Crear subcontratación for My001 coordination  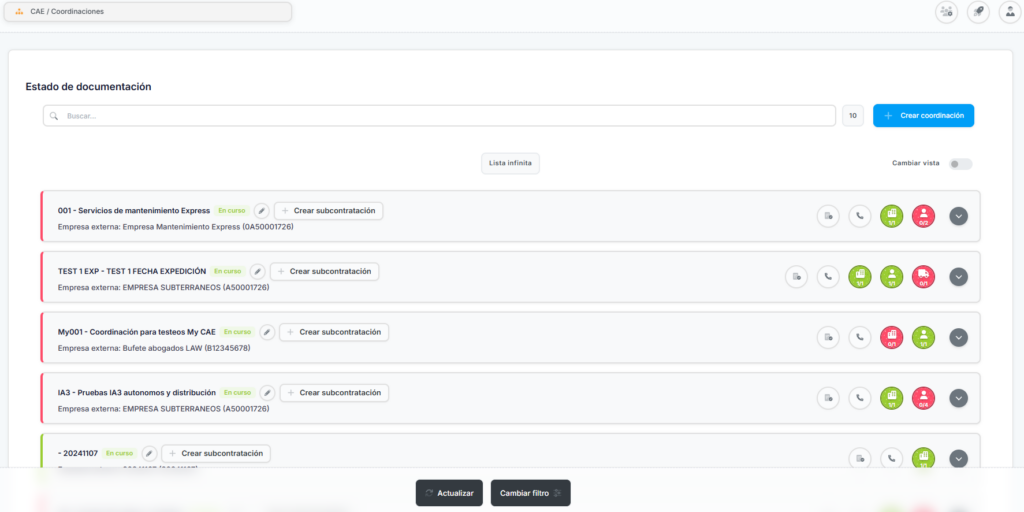(x=334, y=332)
